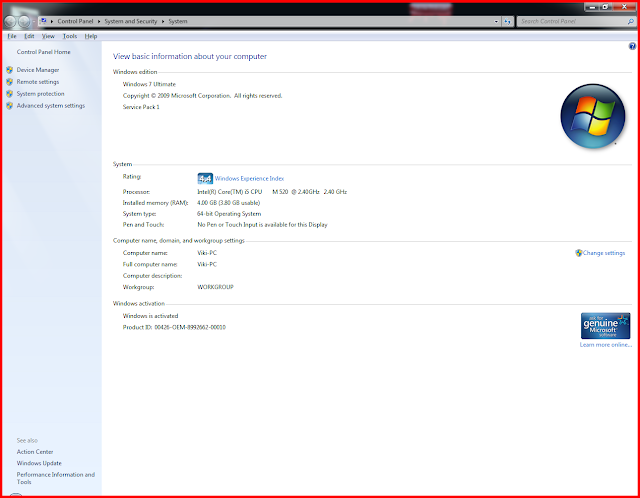Open Remote settings link
The image size is (640, 498).
click(38, 82)
